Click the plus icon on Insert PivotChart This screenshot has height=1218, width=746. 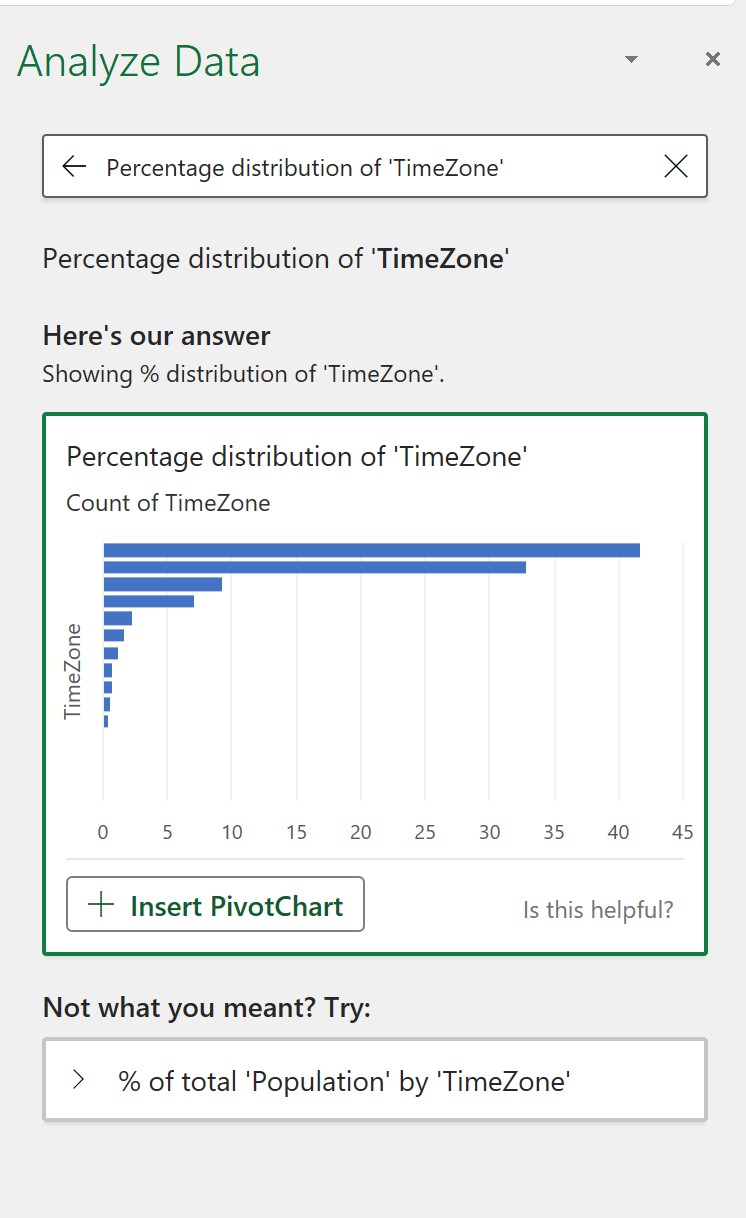(99, 903)
